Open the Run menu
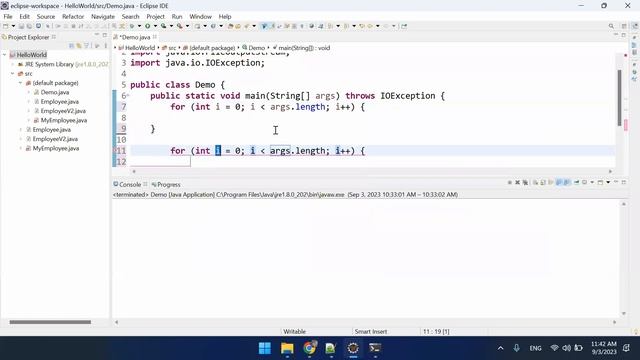This screenshot has width=640, height=360. (177, 16)
